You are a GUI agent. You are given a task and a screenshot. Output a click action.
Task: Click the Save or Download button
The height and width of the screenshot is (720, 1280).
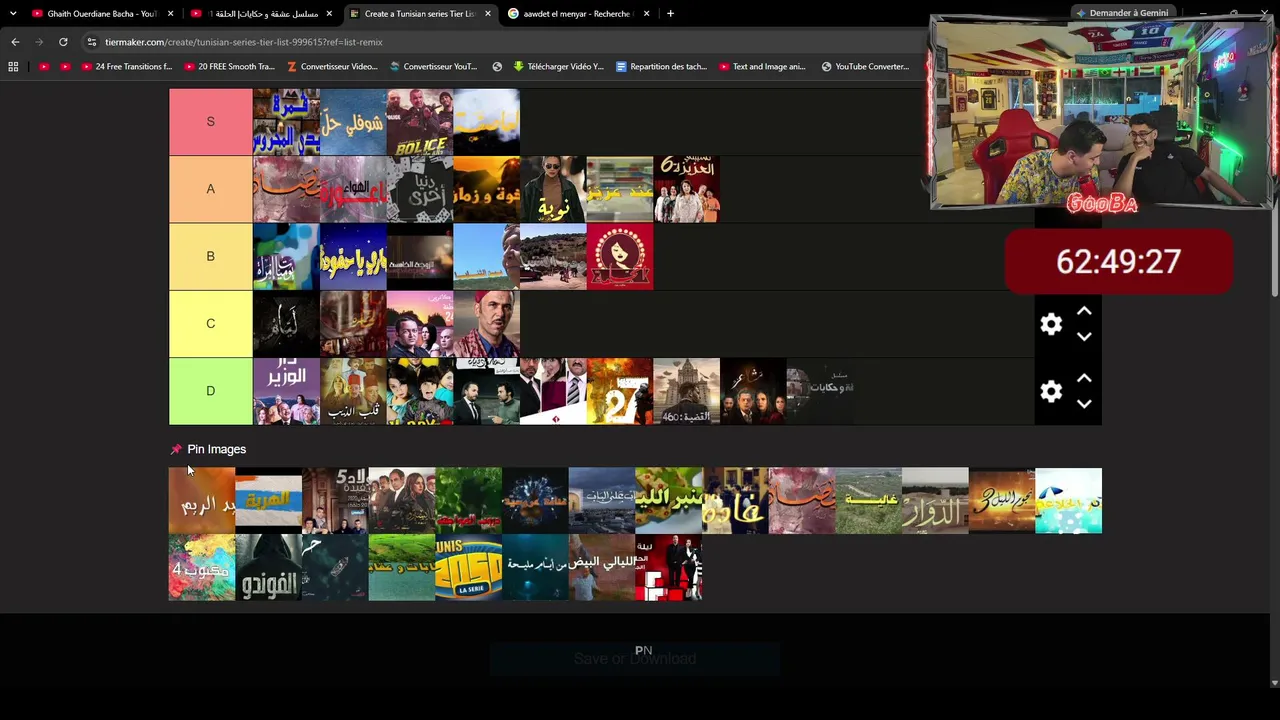tap(635, 659)
